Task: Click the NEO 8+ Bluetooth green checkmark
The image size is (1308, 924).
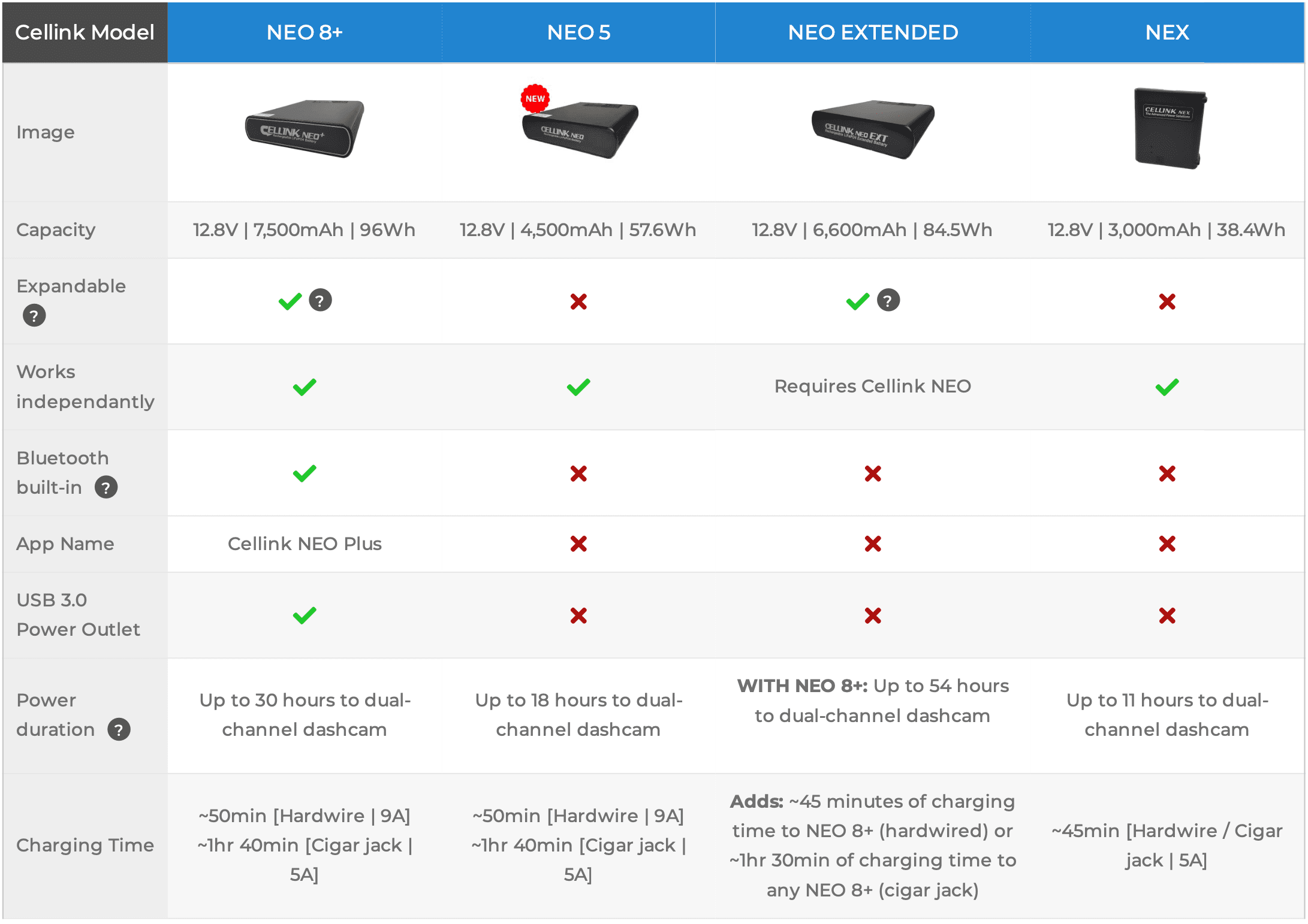Action: (x=305, y=473)
